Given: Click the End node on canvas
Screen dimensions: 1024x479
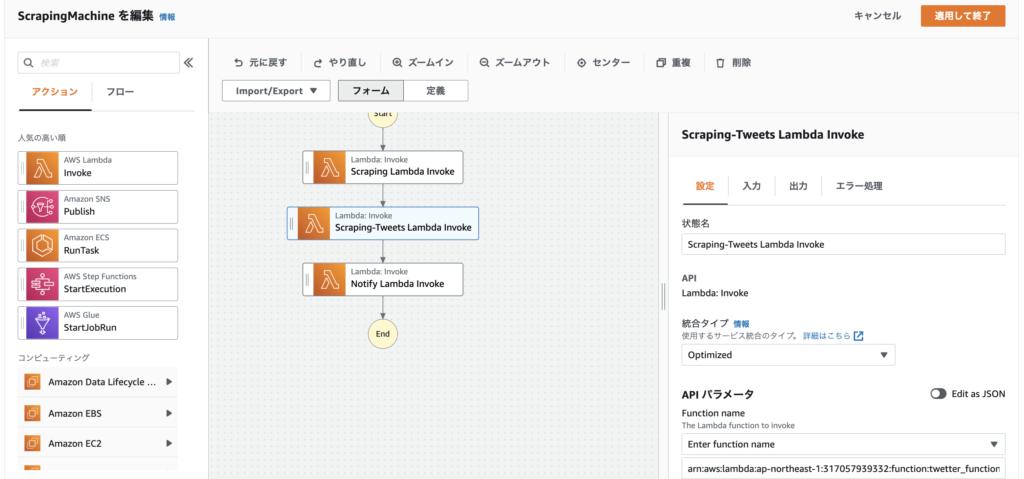Looking at the screenshot, I should click(383, 334).
